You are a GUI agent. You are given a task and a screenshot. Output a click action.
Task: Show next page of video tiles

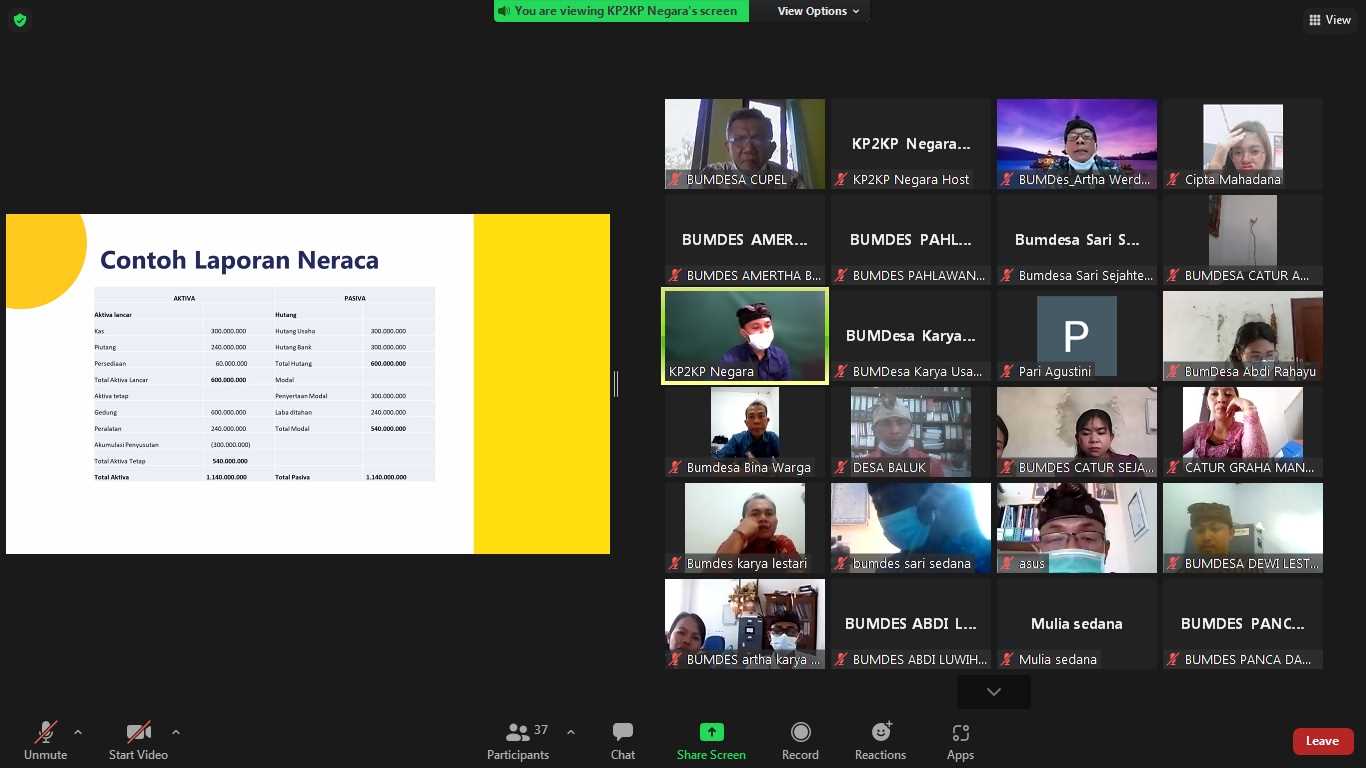[x=993, y=692]
